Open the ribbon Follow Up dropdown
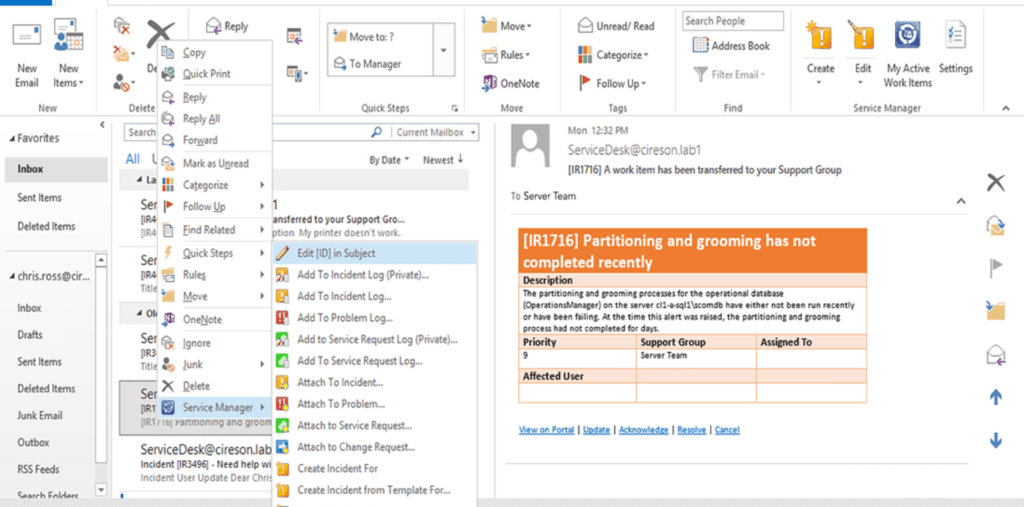 (x=613, y=84)
